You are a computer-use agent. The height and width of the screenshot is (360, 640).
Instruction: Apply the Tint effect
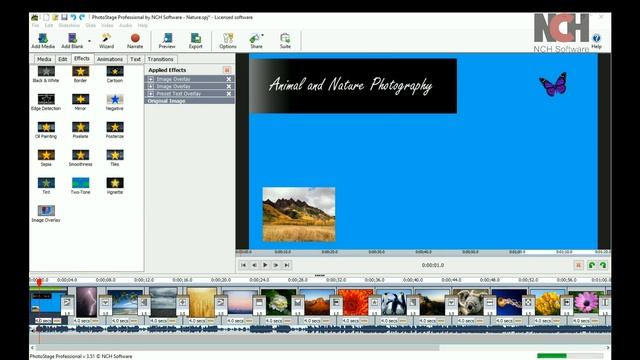(46, 186)
